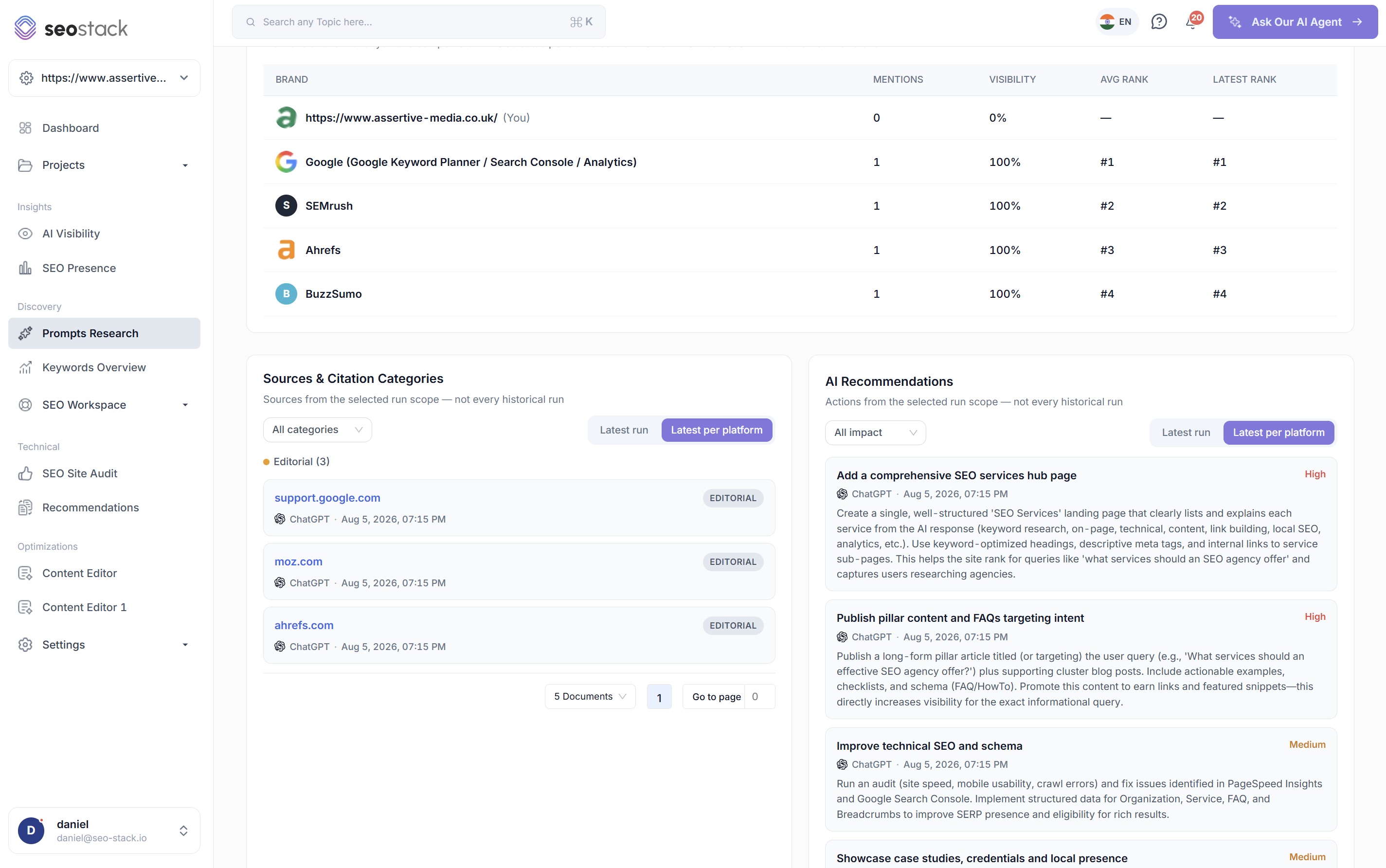Click page 1 pagination button
The width and height of the screenshot is (1386, 868).
point(659,697)
